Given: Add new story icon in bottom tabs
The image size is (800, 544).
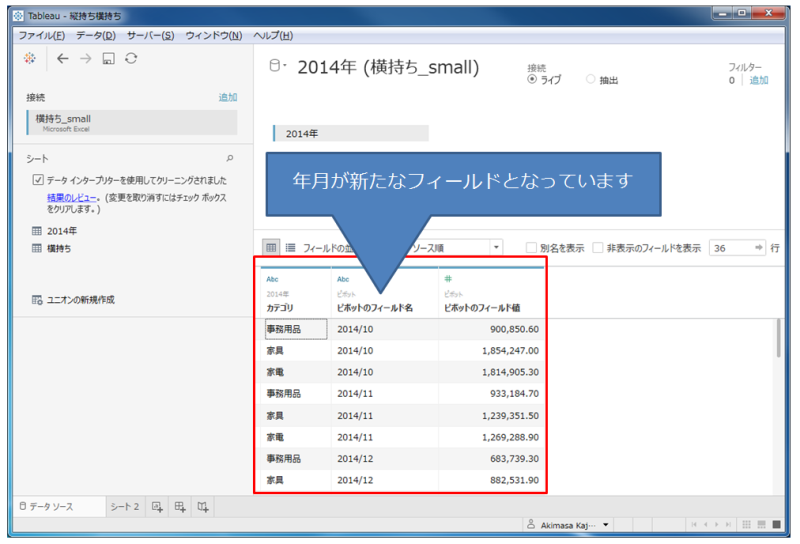Looking at the screenshot, I should point(203,507).
